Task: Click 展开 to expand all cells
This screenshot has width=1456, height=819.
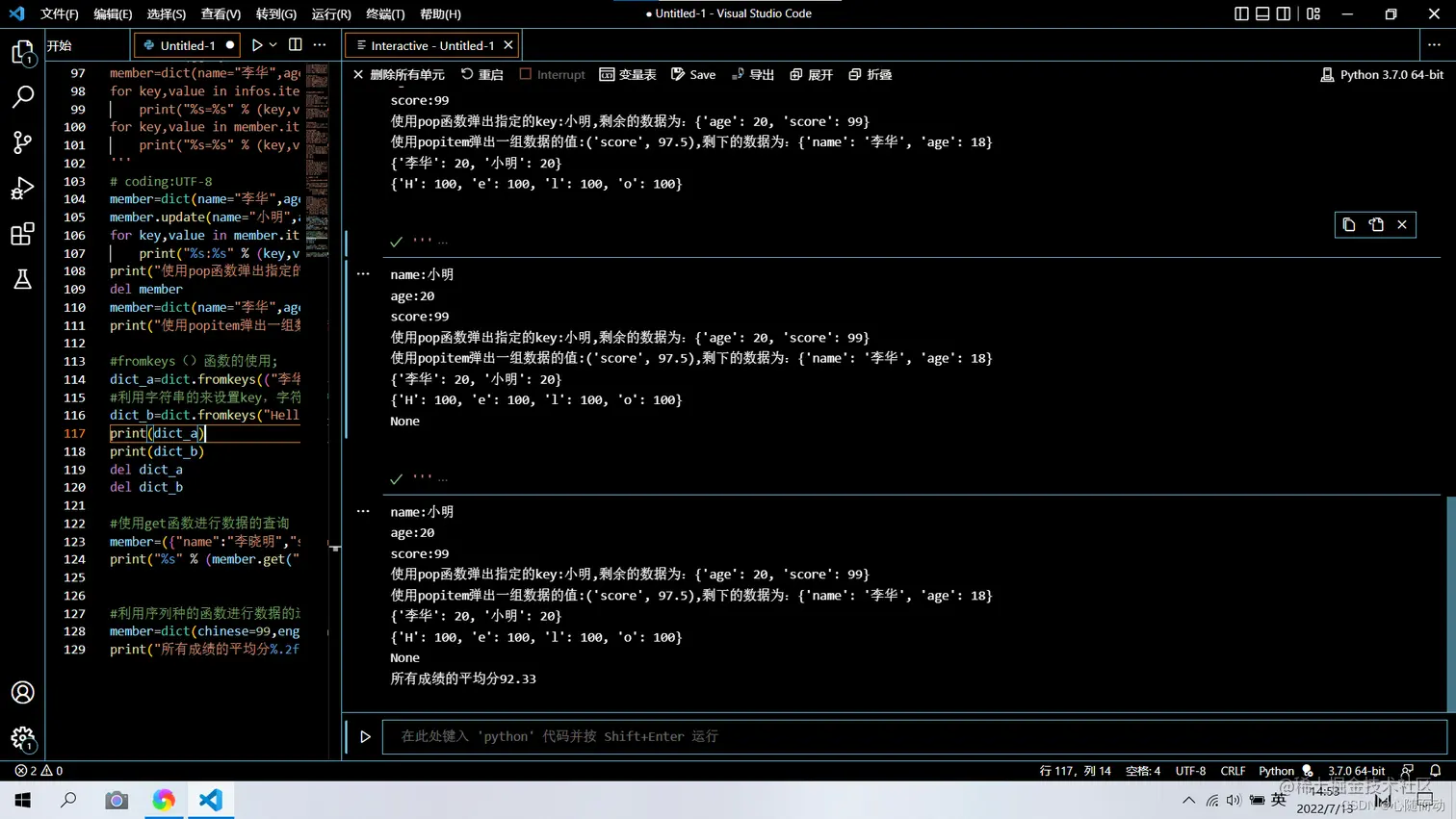Action: (x=812, y=74)
